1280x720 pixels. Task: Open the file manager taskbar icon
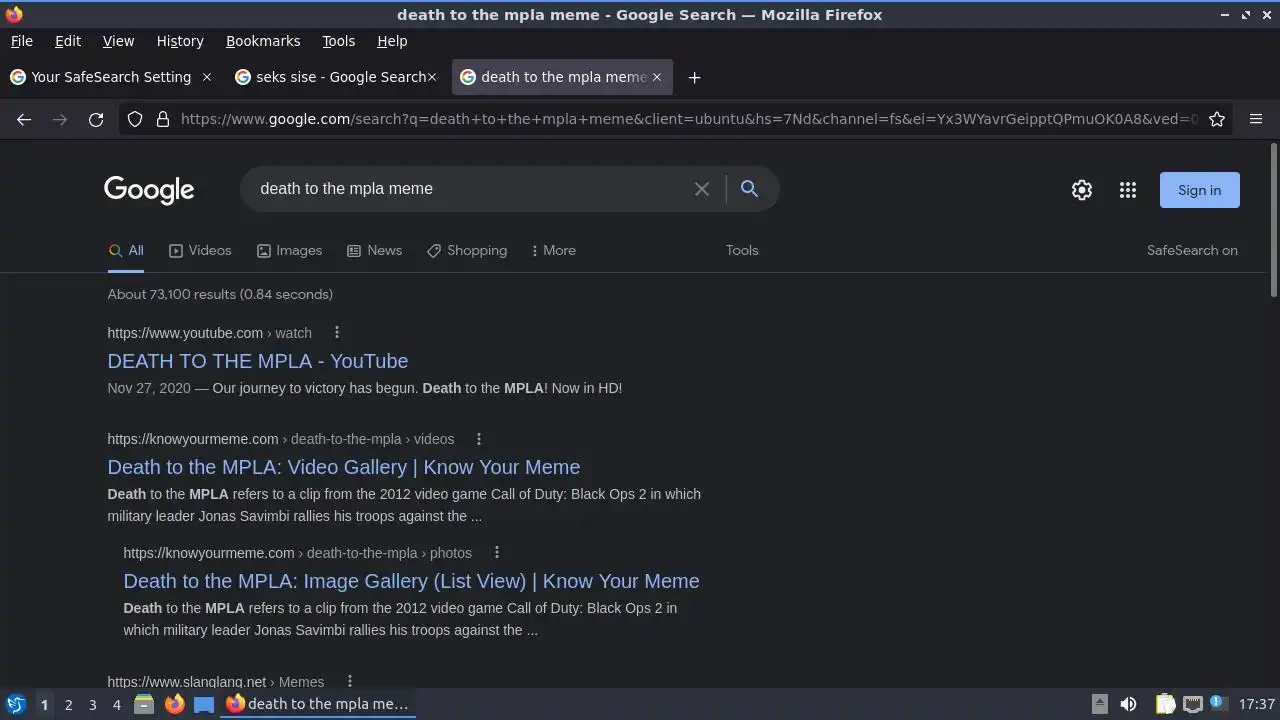[143, 704]
